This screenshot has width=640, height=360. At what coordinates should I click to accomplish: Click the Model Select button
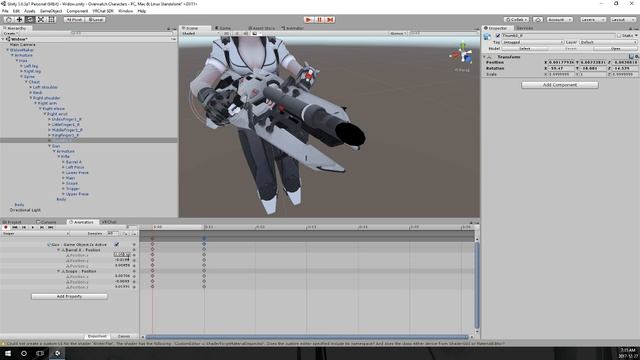[525, 49]
